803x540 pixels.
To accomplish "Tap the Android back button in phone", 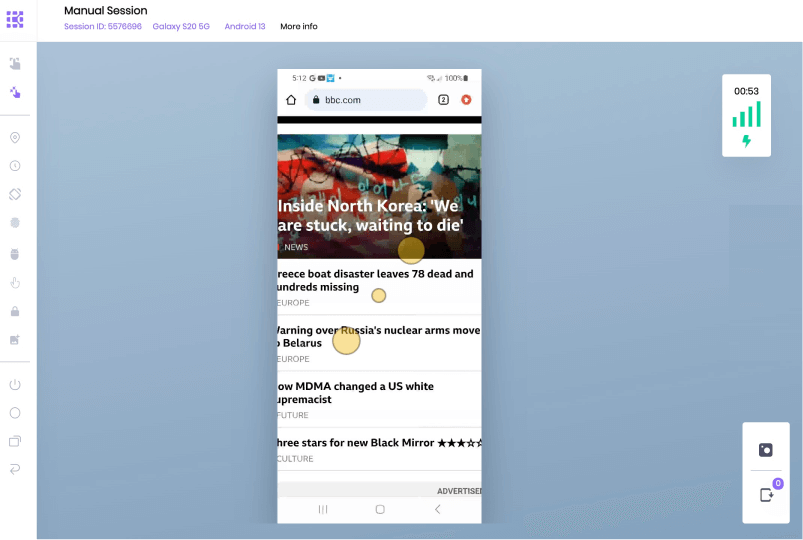I will (437, 509).
